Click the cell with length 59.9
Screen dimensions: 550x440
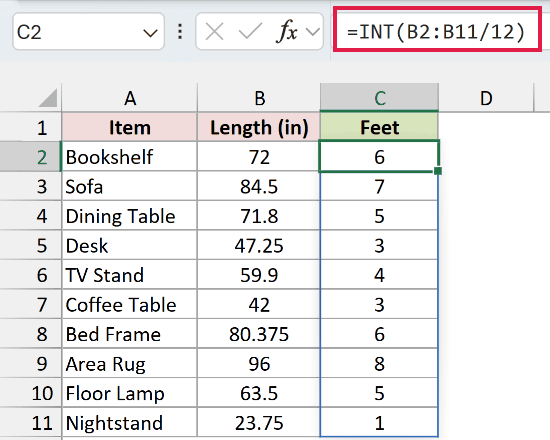pos(259,275)
